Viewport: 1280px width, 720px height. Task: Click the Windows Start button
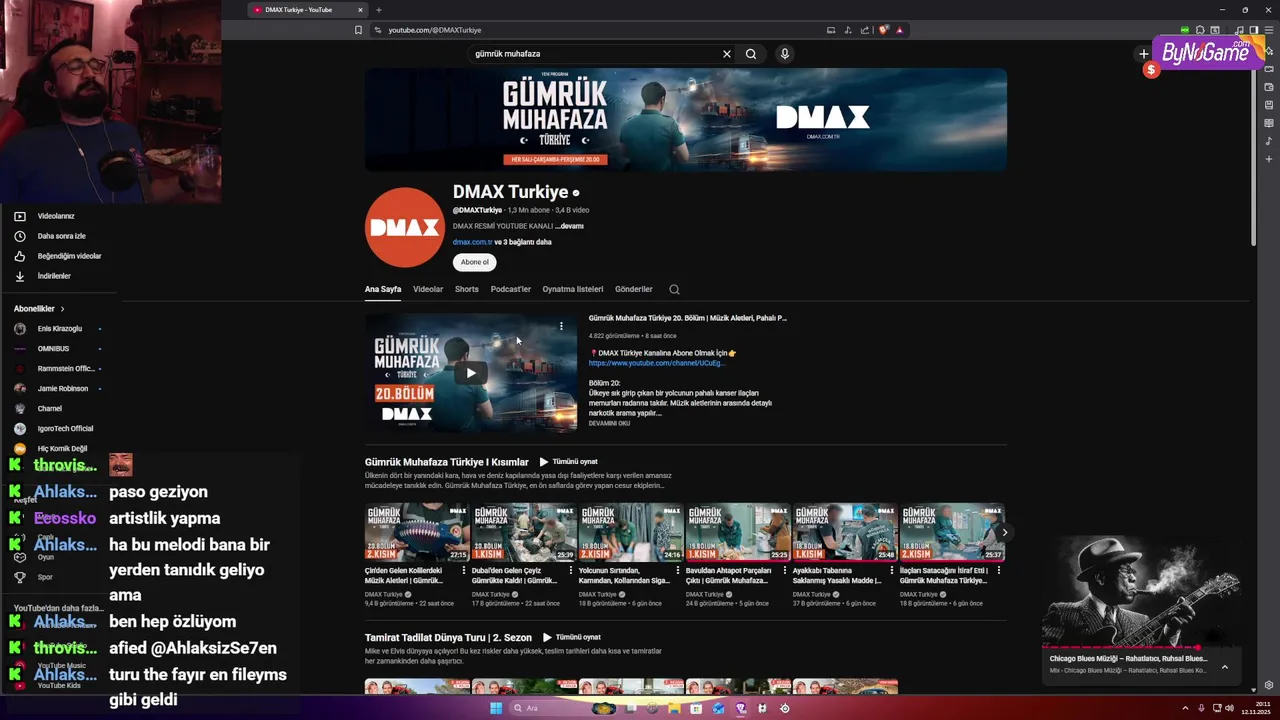pyautogui.click(x=496, y=708)
